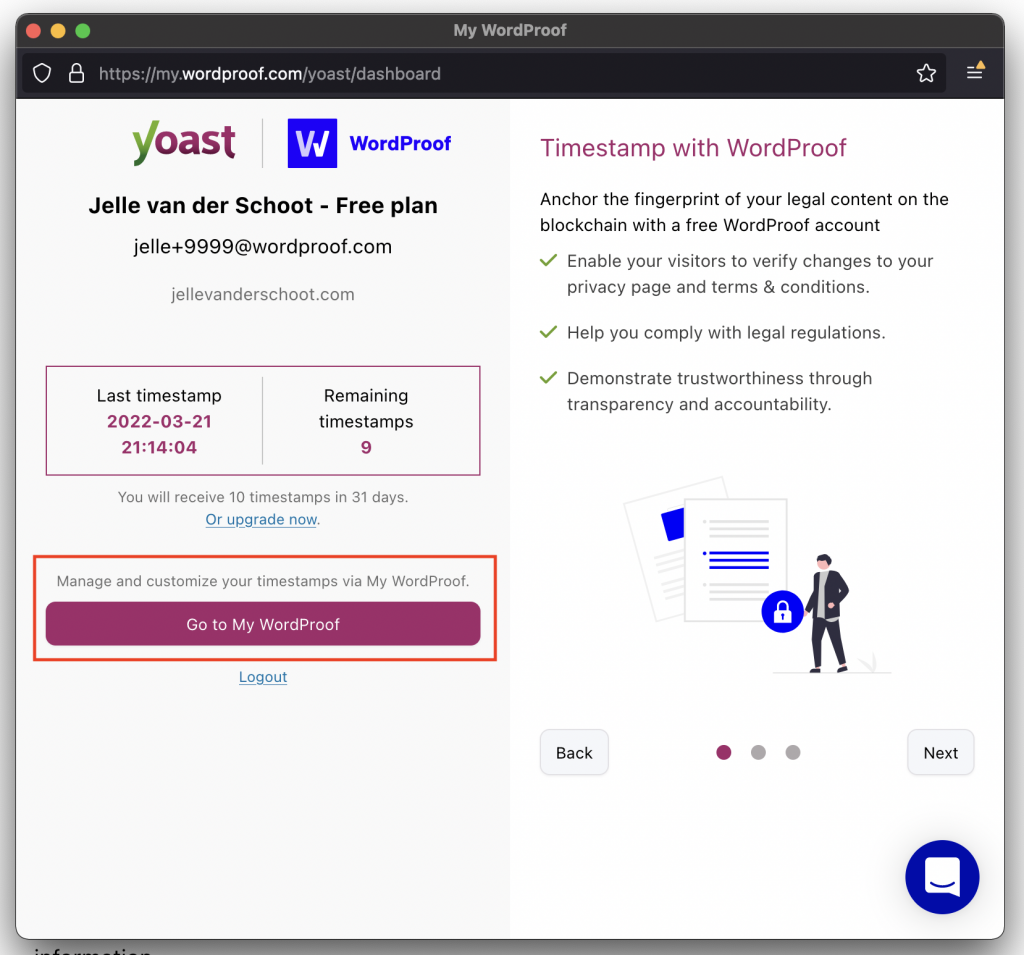Viewport: 1024px width, 955px height.
Task: Click the lock badge in the illustration
Action: coord(782,611)
